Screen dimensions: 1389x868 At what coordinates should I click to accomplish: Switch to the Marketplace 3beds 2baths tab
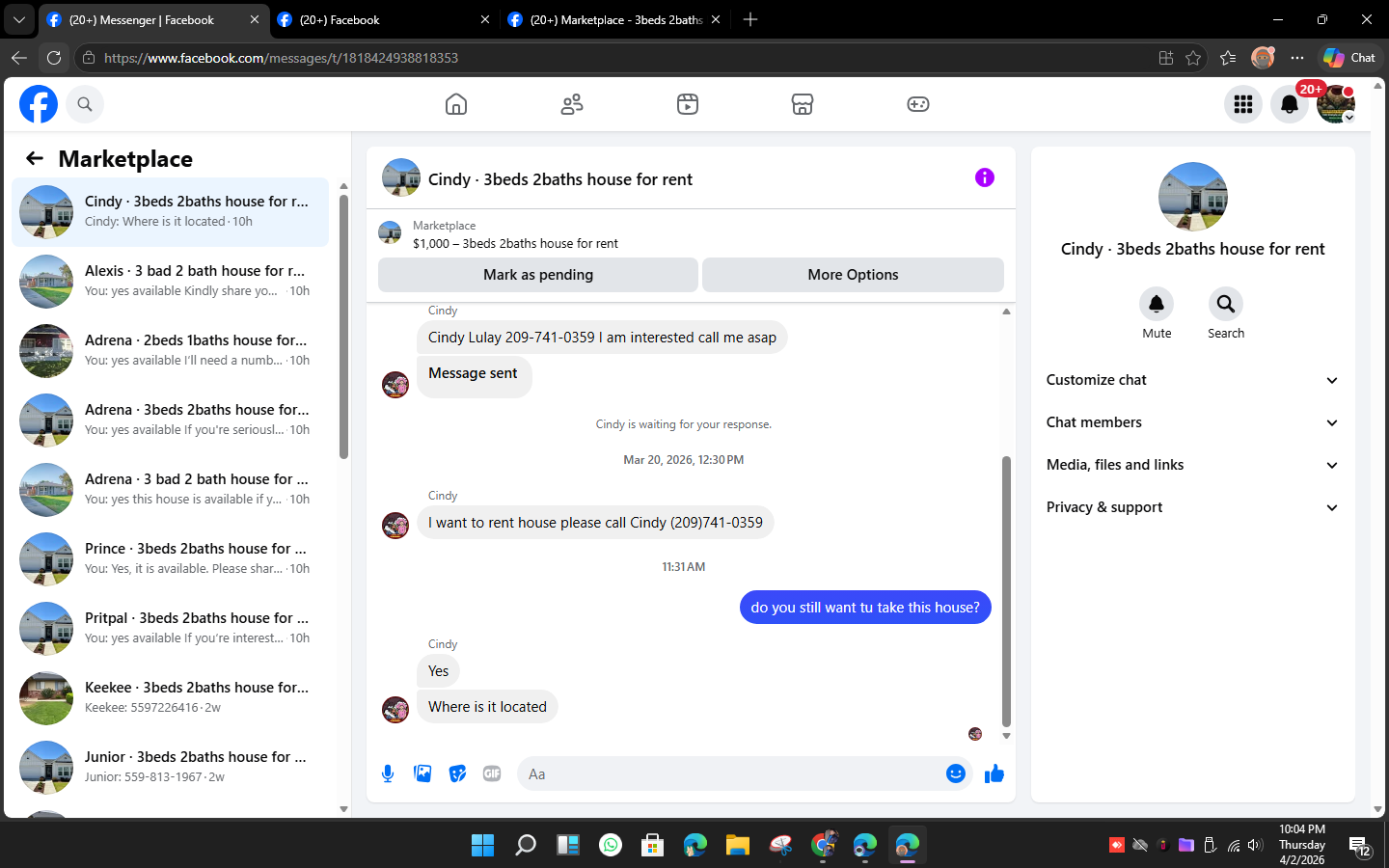(615, 19)
